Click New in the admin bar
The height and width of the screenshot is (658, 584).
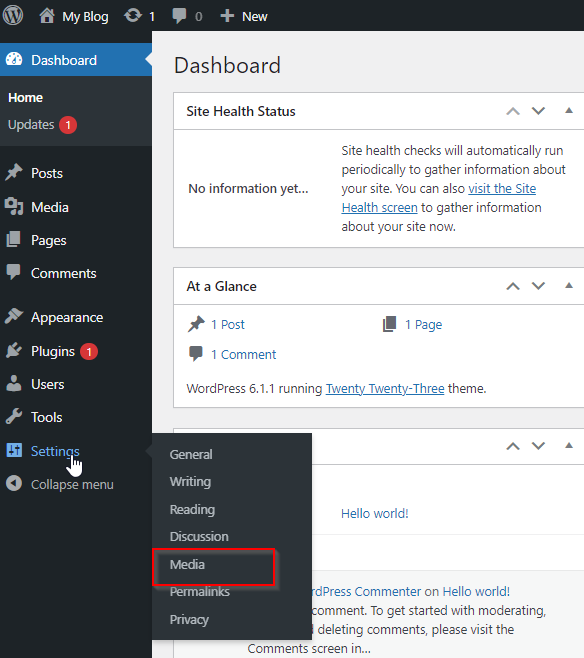pos(254,17)
